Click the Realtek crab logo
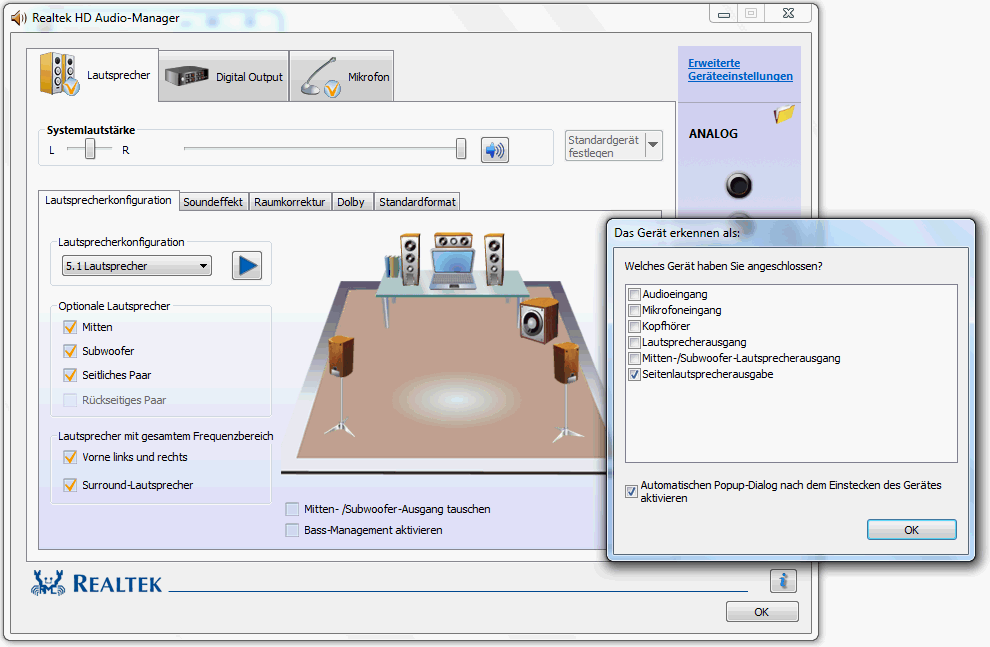 pos(48,583)
